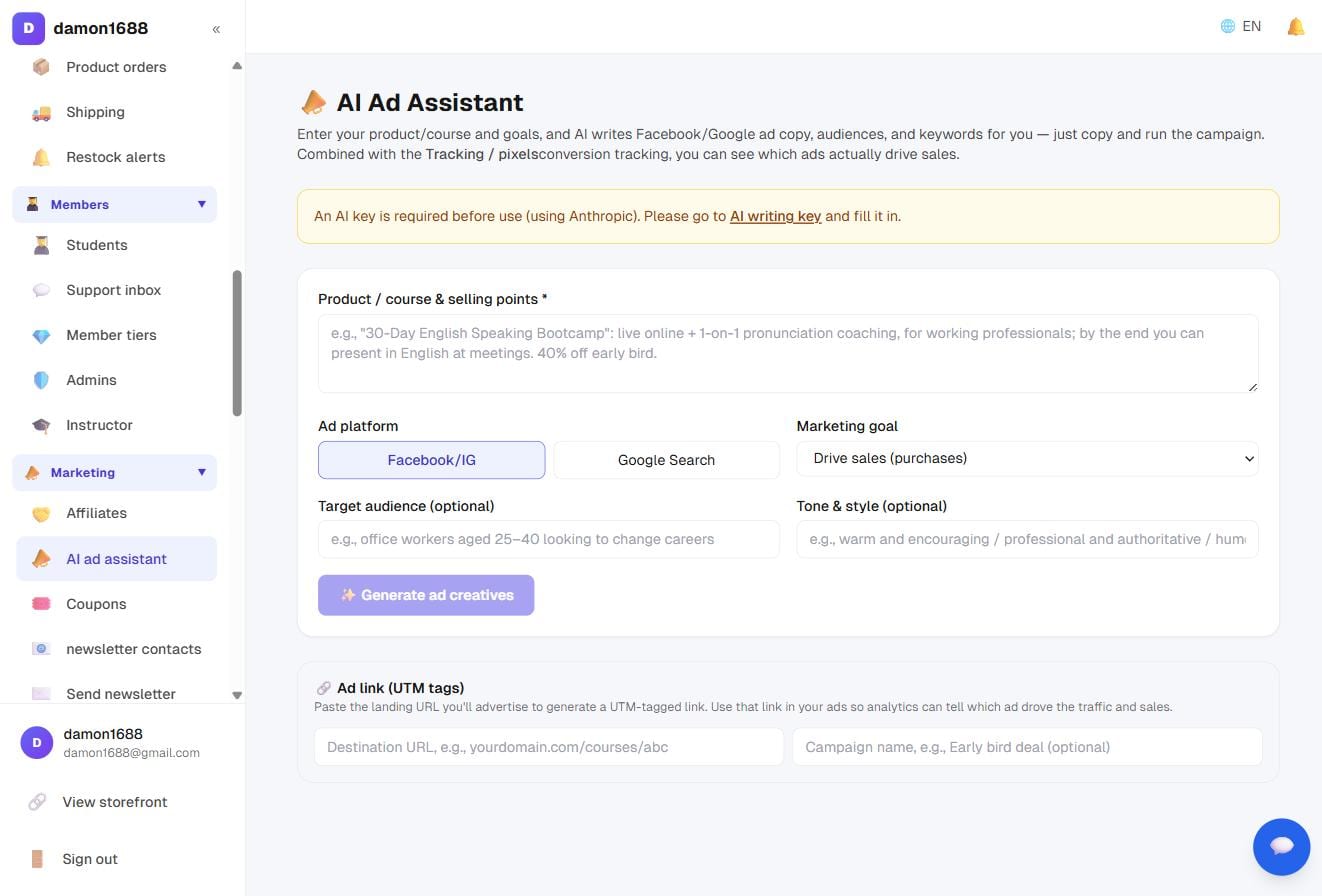Click the View storefront link icon
1322x896 pixels.
pyautogui.click(x=37, y=802)
